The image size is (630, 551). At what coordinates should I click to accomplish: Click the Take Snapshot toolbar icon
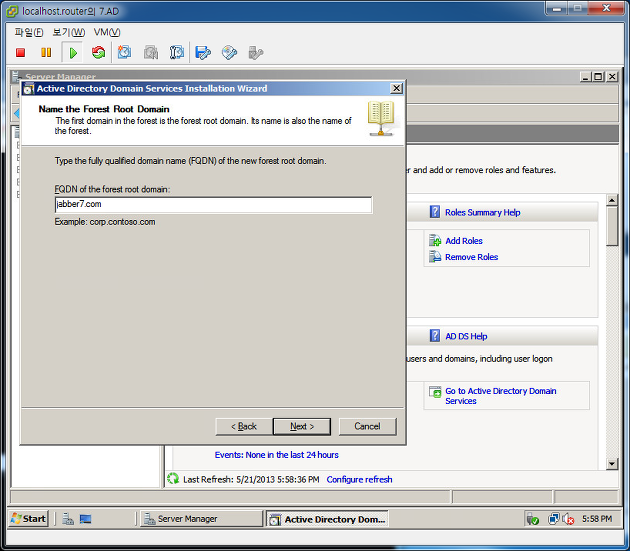[x=125, y=53]
